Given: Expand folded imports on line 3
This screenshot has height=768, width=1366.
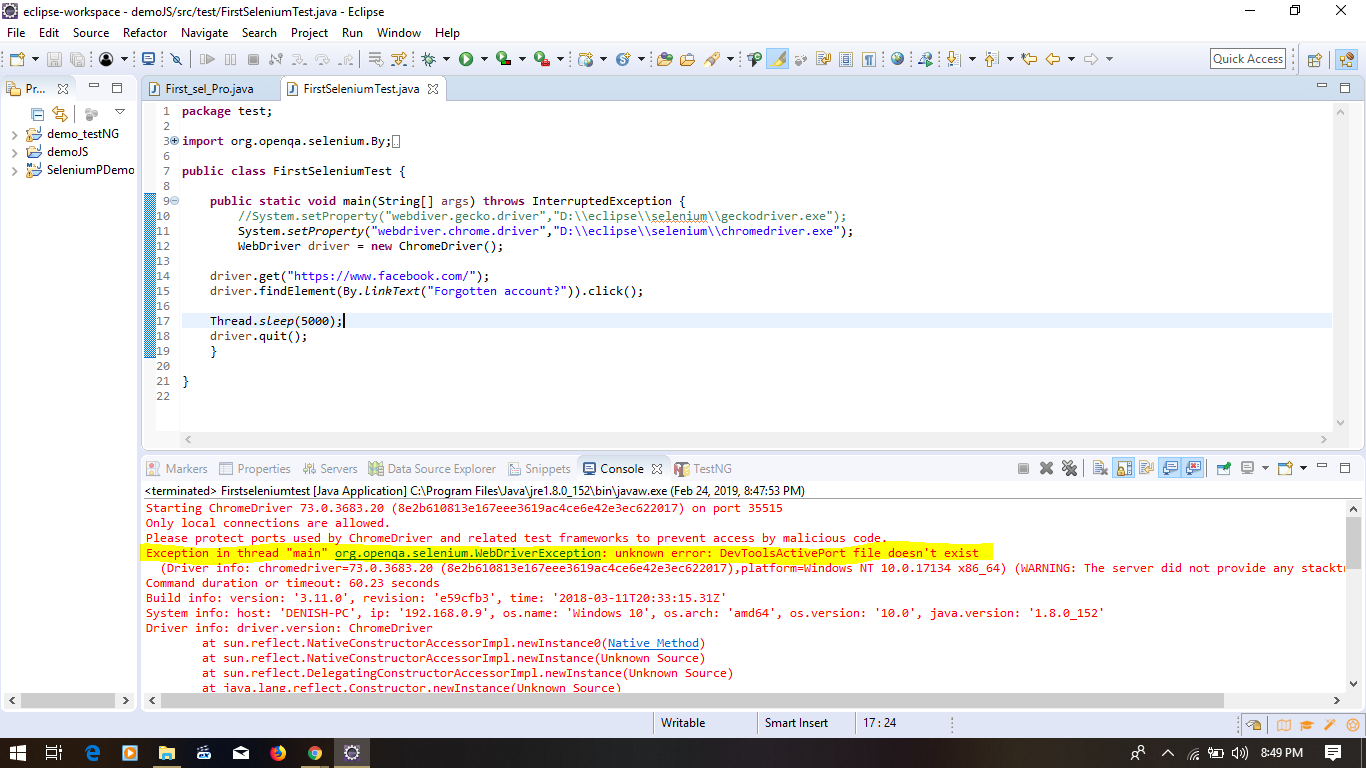Looking at the screenshot, I should click(x=175, y=141).
